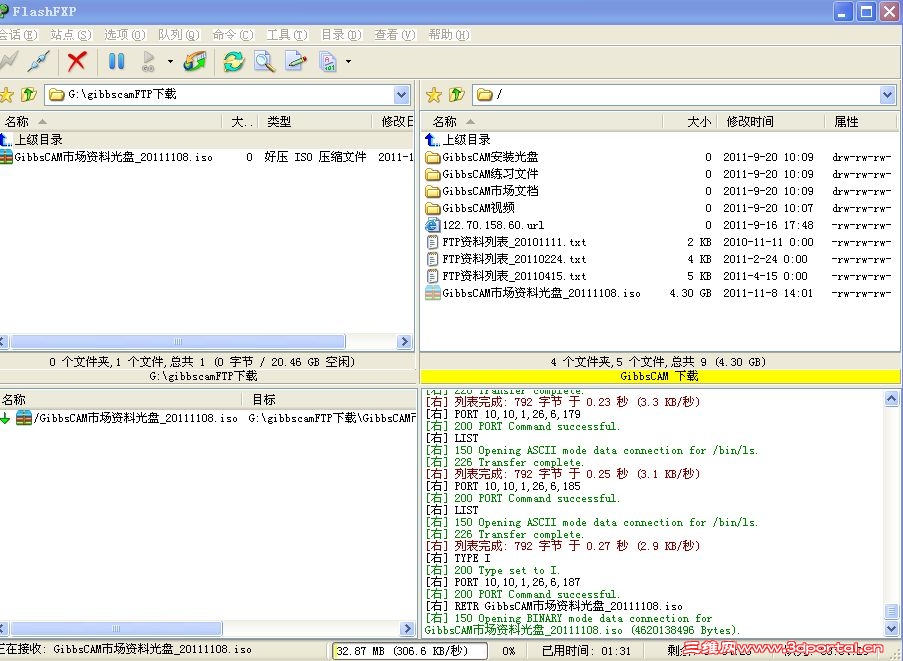Click the green Refresh arrows toolbar icon

pos(233,60)
